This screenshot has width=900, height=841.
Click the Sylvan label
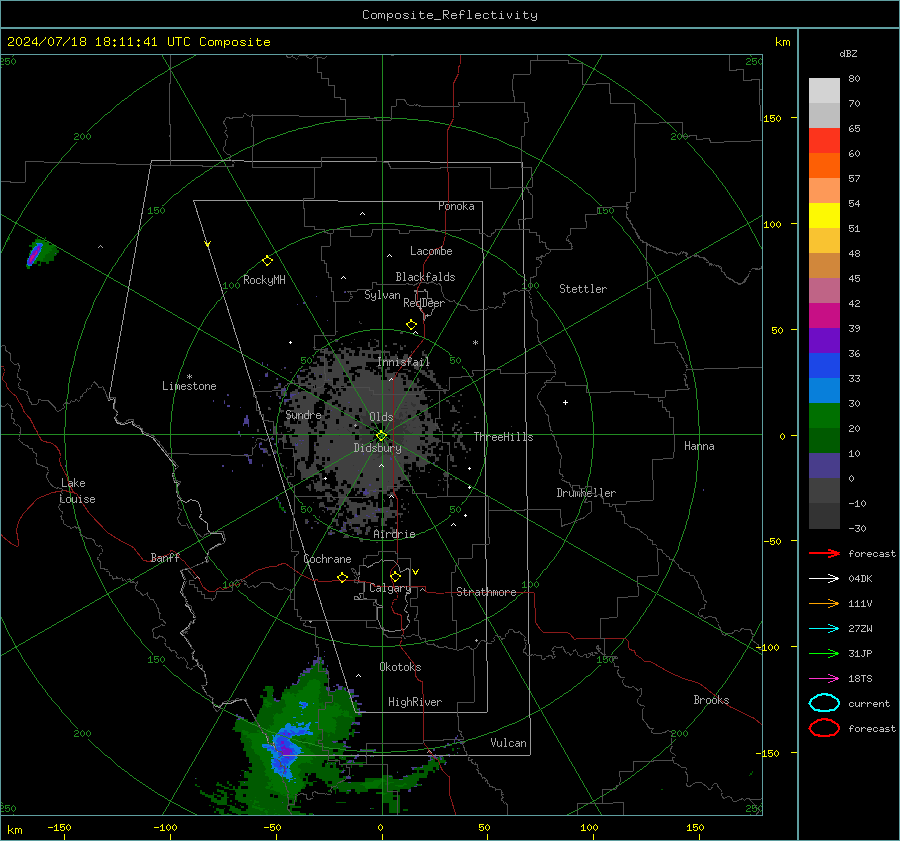coord(382,295)
